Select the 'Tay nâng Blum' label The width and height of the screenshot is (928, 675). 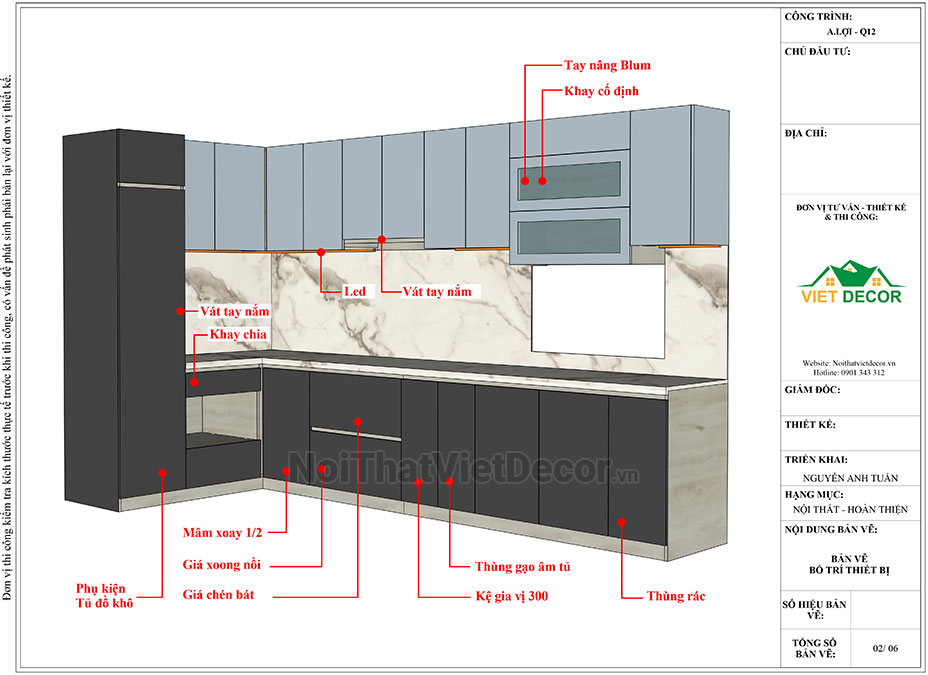(x=607, y=65)
